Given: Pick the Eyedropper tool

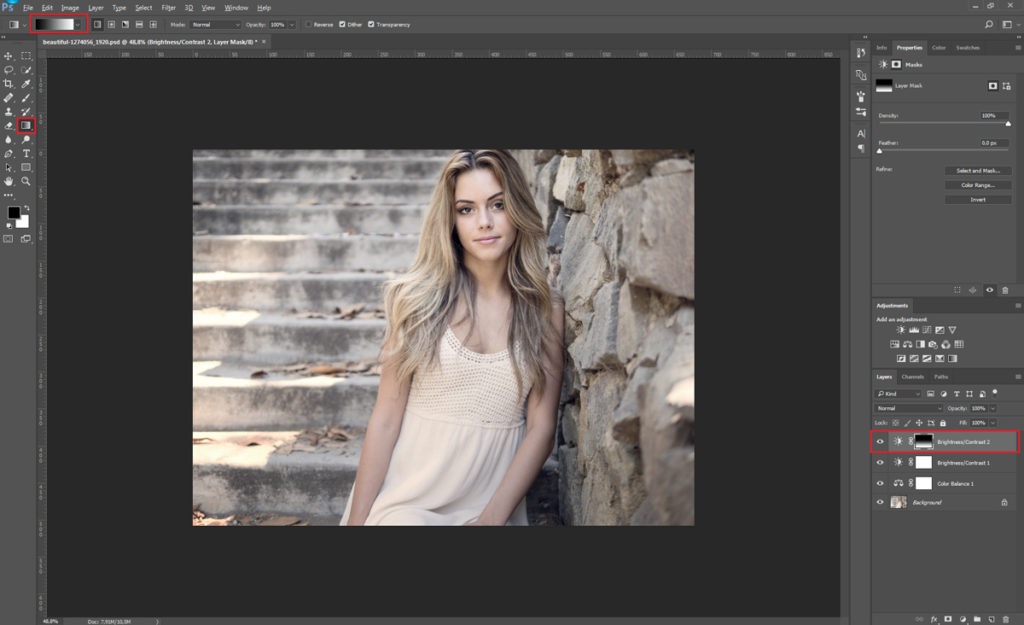Looking at the screenshot, I should 26,84.
